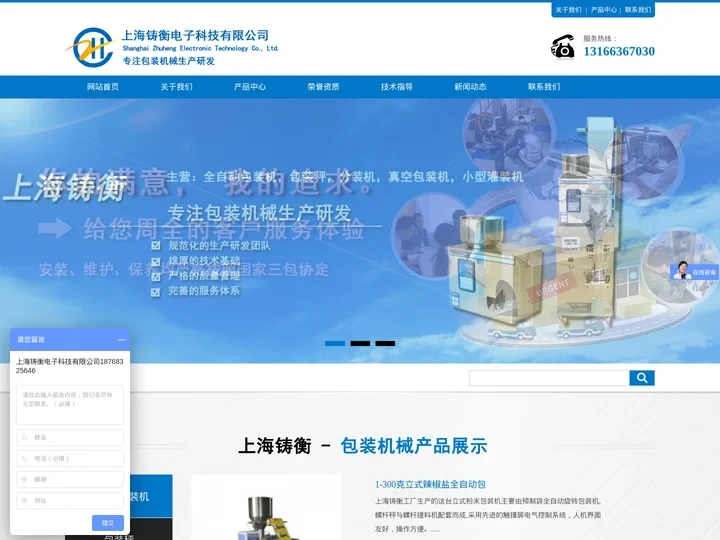Submit the message with the 提交 button
The width and height of the screenshot is (720, 540).
[x=108, y=523]
